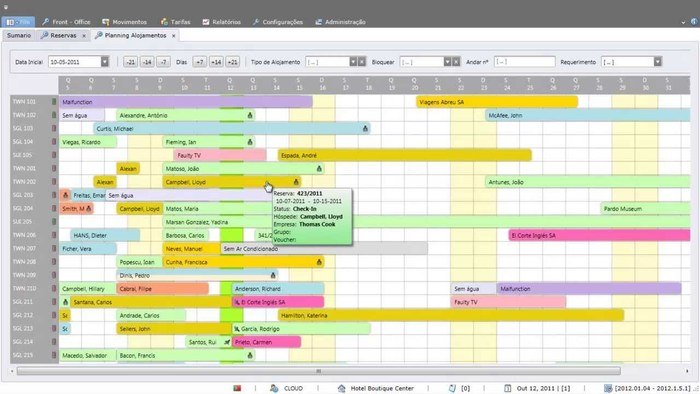
Task: Expand the Tipo de Alojamento dropdown
Action: coord(353,62)
